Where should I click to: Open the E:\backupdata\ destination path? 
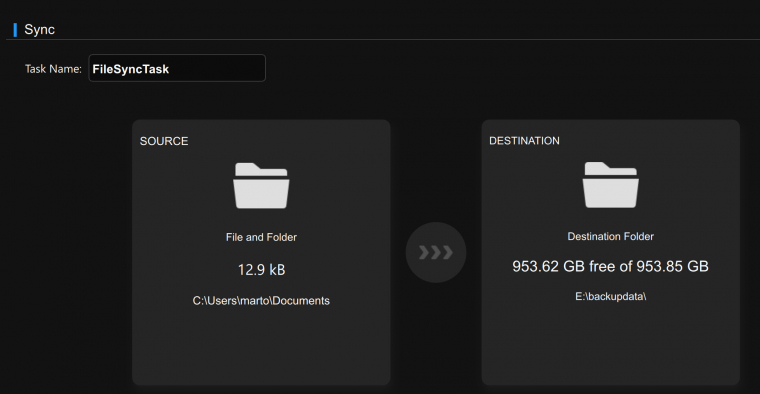(611, 296)
